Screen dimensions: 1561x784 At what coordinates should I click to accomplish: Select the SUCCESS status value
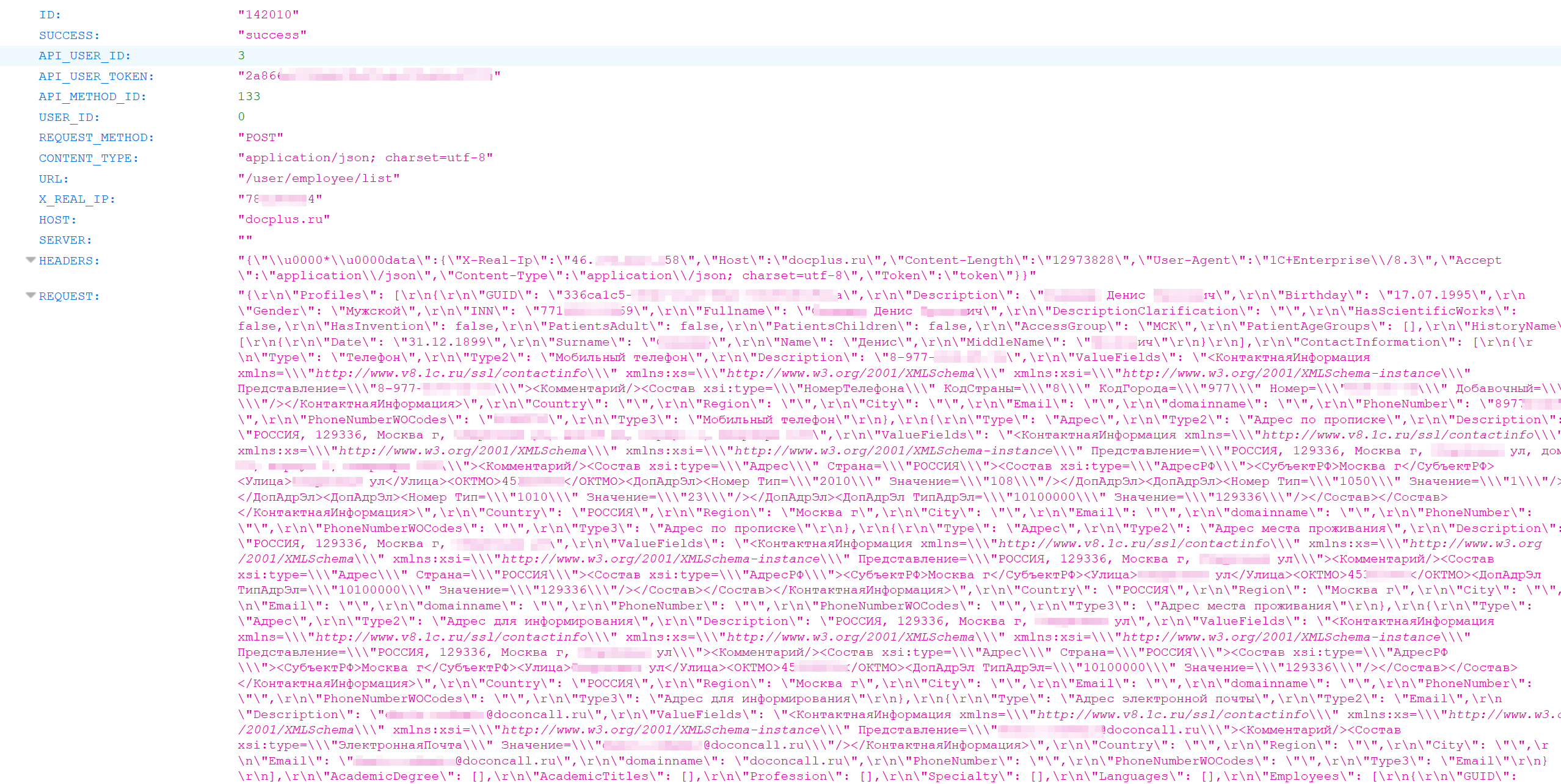click(273, 36)
